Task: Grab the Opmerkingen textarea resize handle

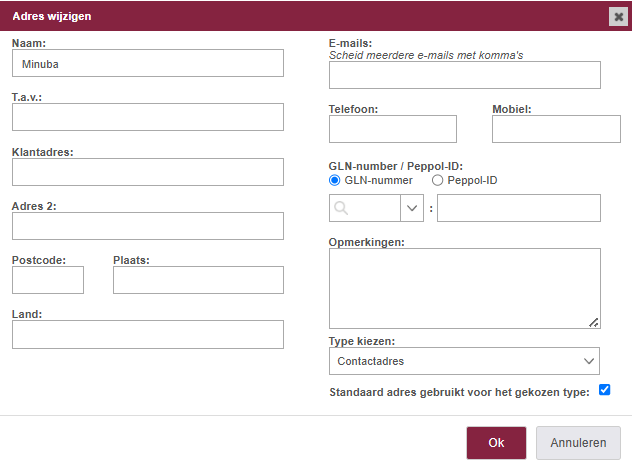Action: coord(594,322)
